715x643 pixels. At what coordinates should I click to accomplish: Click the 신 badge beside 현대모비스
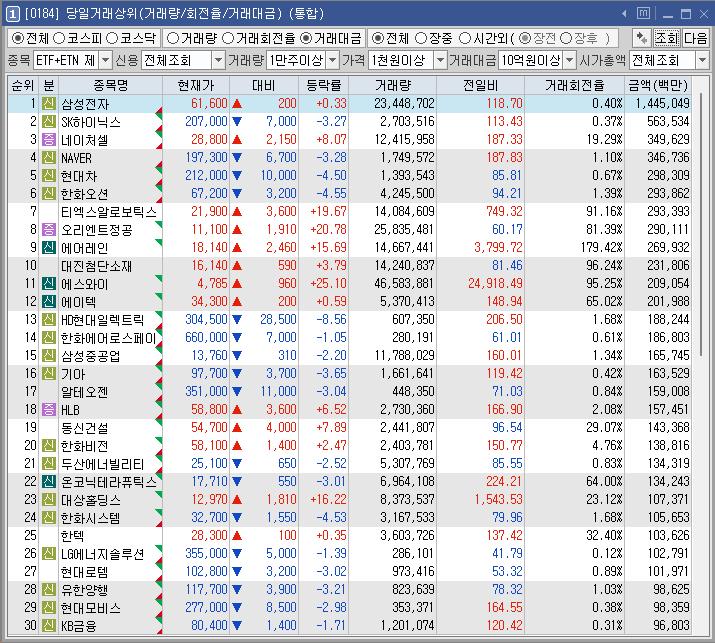[x=49, y=607]
